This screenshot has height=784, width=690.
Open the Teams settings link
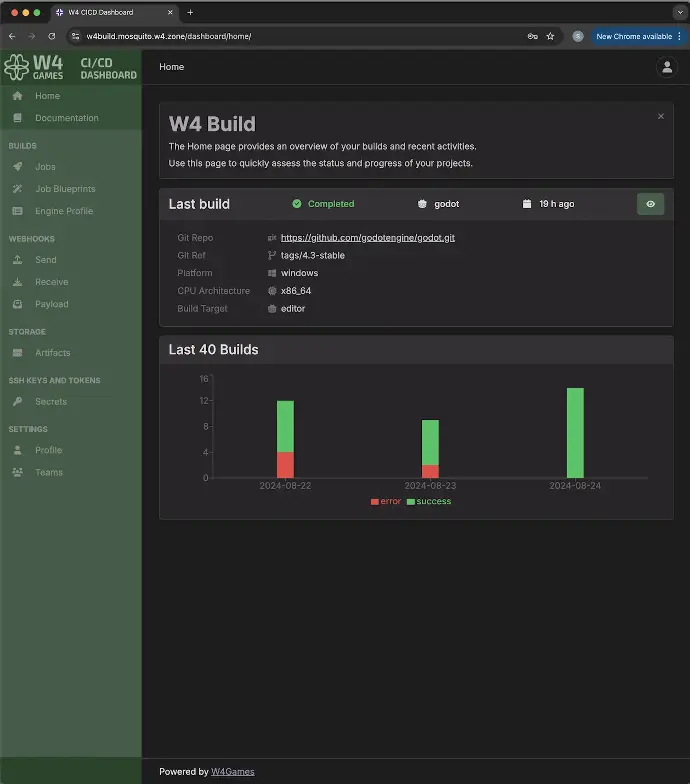pyautogui.click(x=48, y=472)
